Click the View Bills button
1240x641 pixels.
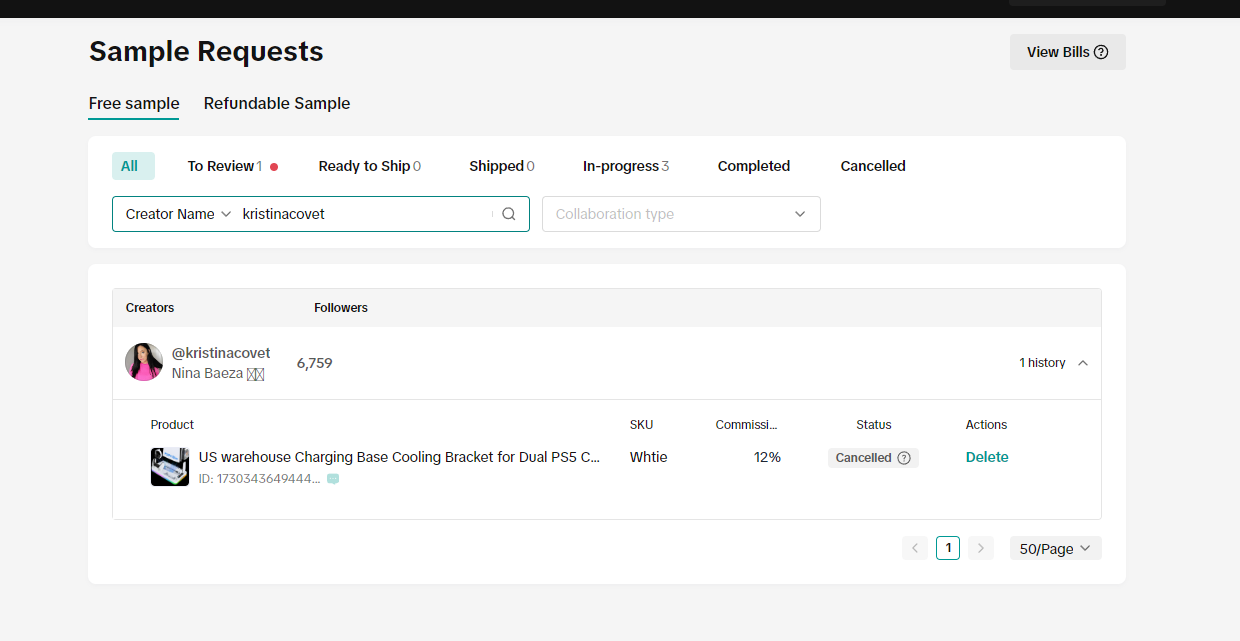(1067, 52)
